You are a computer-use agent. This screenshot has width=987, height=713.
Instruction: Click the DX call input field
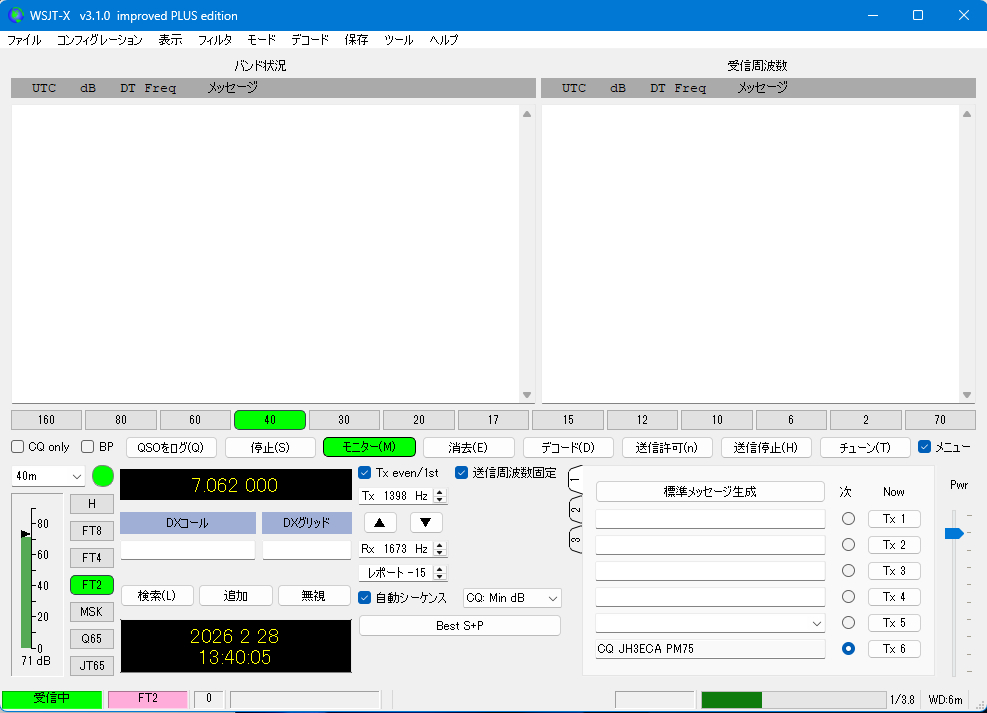coord(188,550)
